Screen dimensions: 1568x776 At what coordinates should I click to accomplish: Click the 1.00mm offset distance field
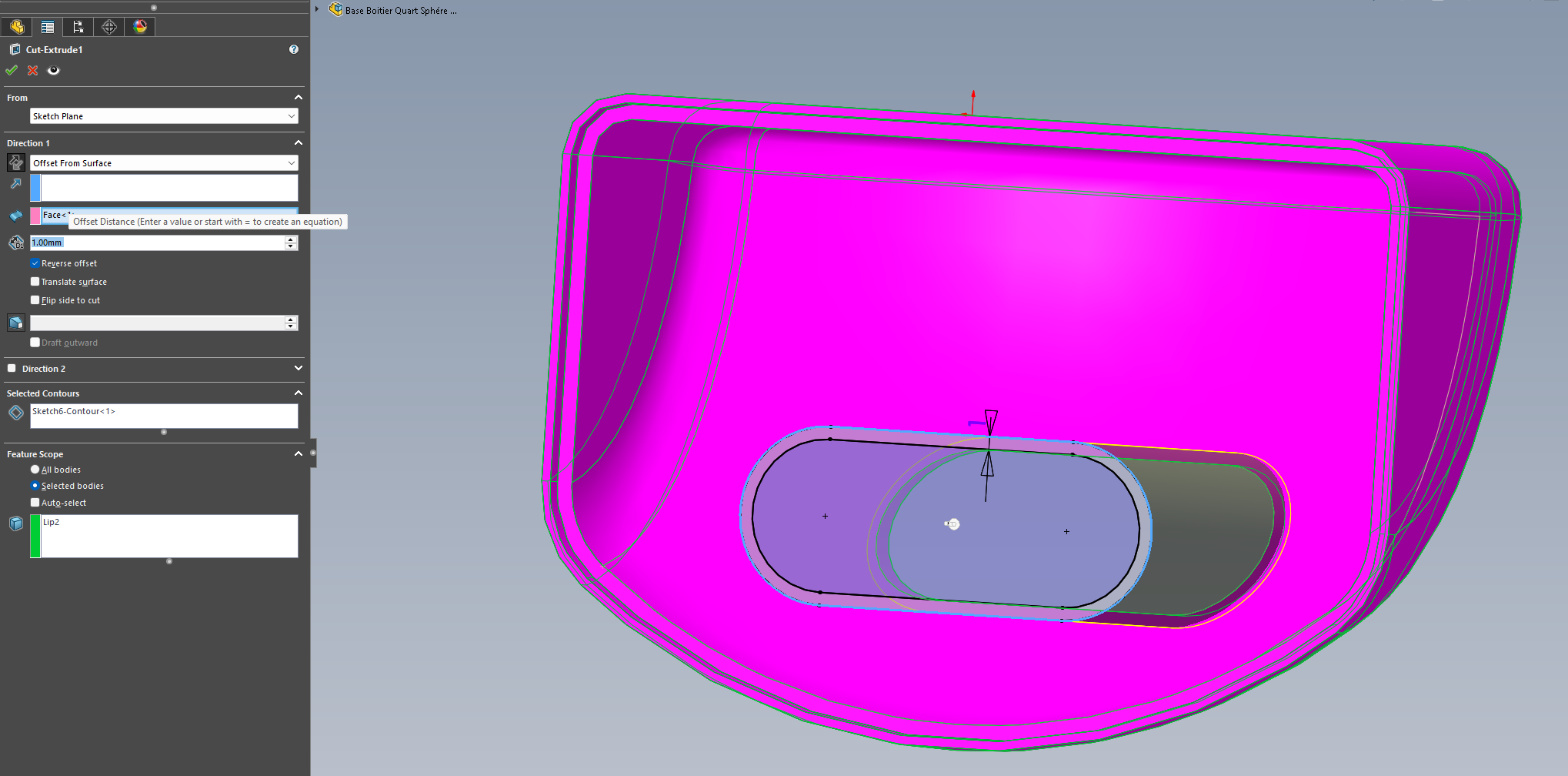tap(156, 242)
